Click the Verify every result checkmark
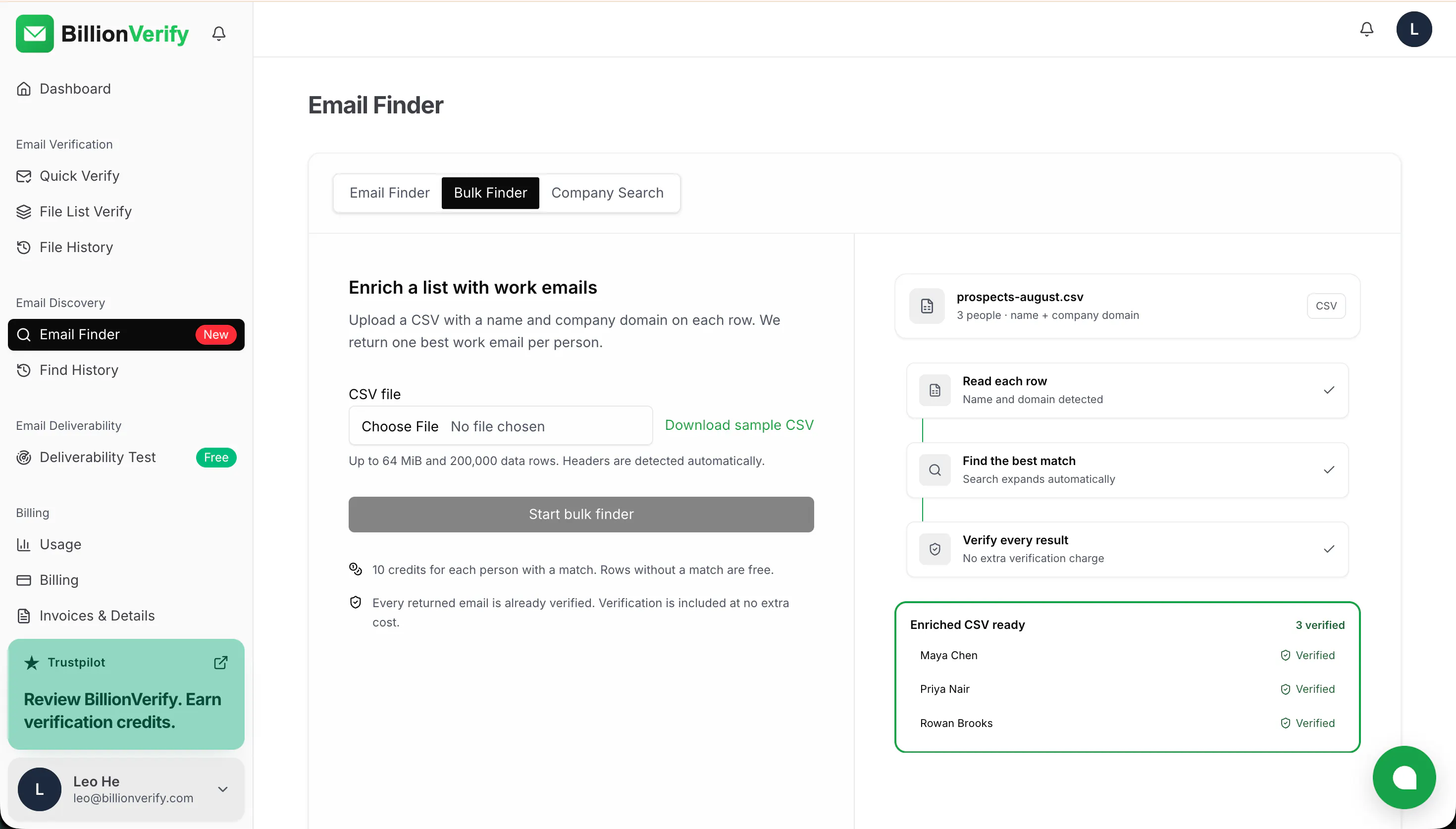 [x=1329, y=549]
